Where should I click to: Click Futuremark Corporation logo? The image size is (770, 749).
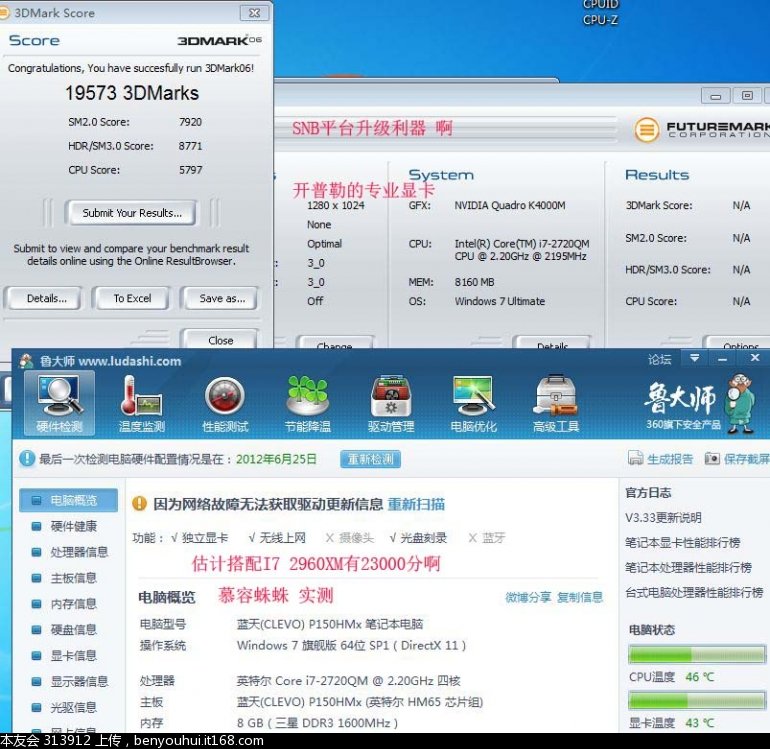click(702, 130)
